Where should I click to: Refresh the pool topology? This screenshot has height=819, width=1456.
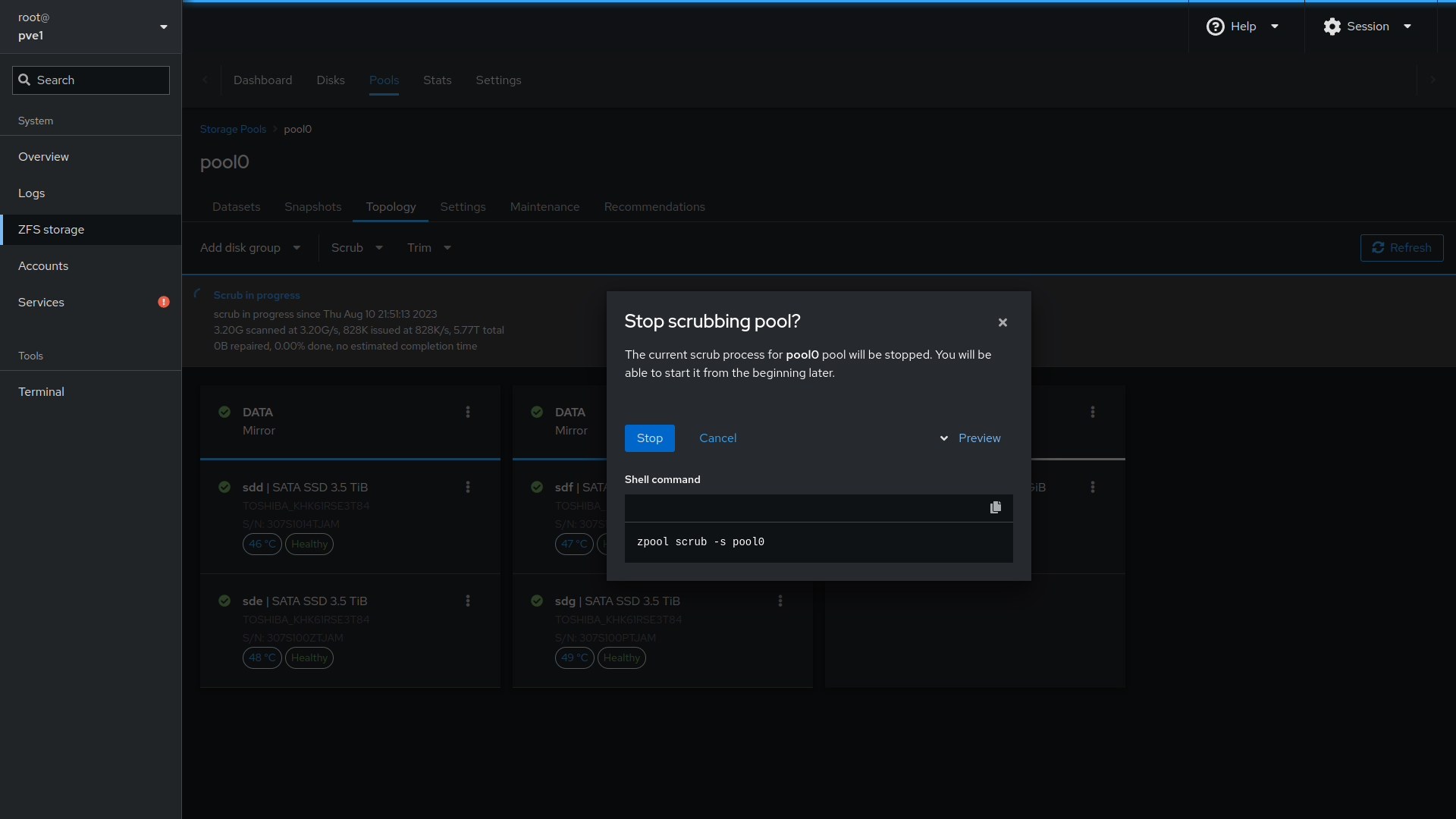tap(1401, 248)
